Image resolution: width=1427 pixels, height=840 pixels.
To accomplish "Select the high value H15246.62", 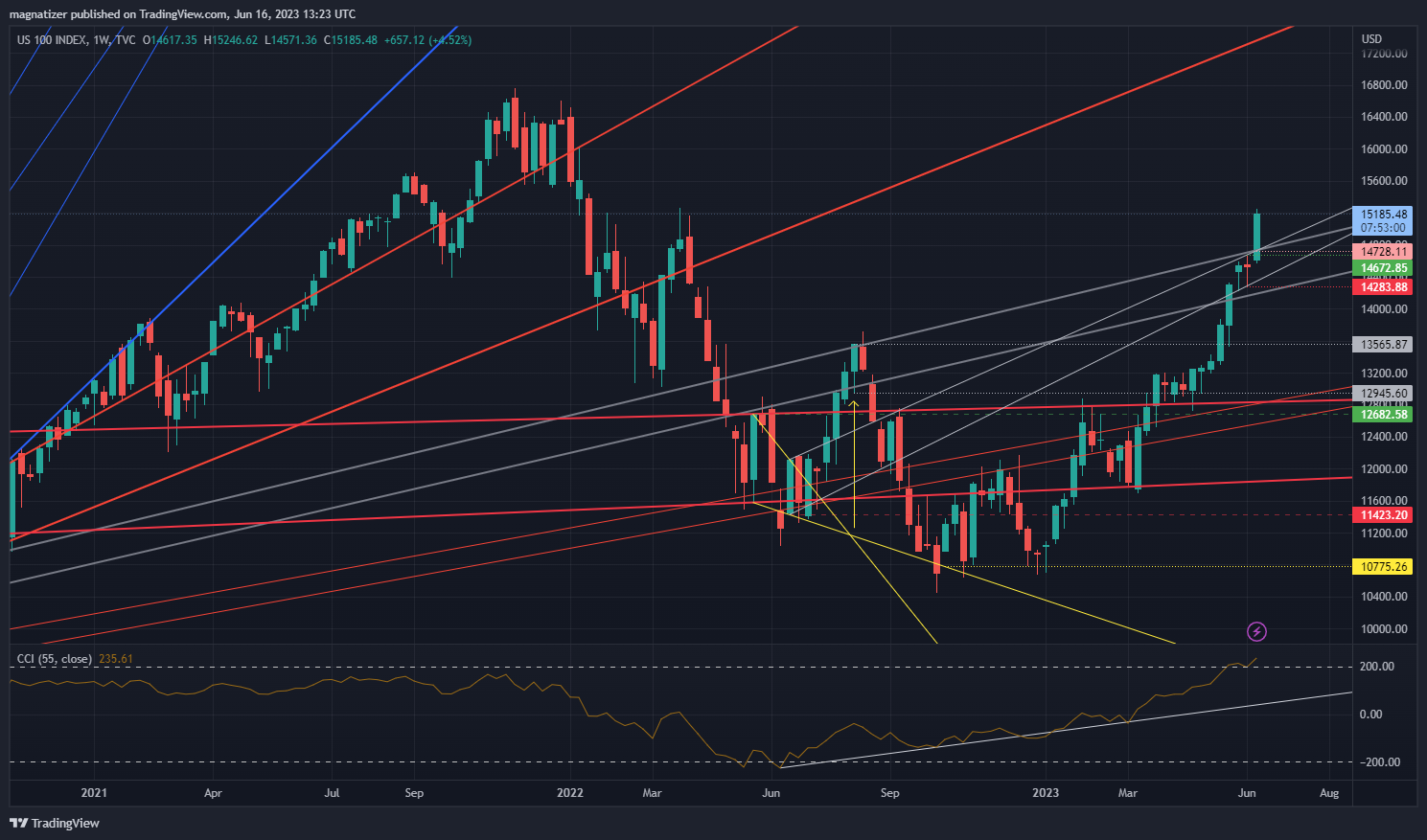I will (231, 40).
